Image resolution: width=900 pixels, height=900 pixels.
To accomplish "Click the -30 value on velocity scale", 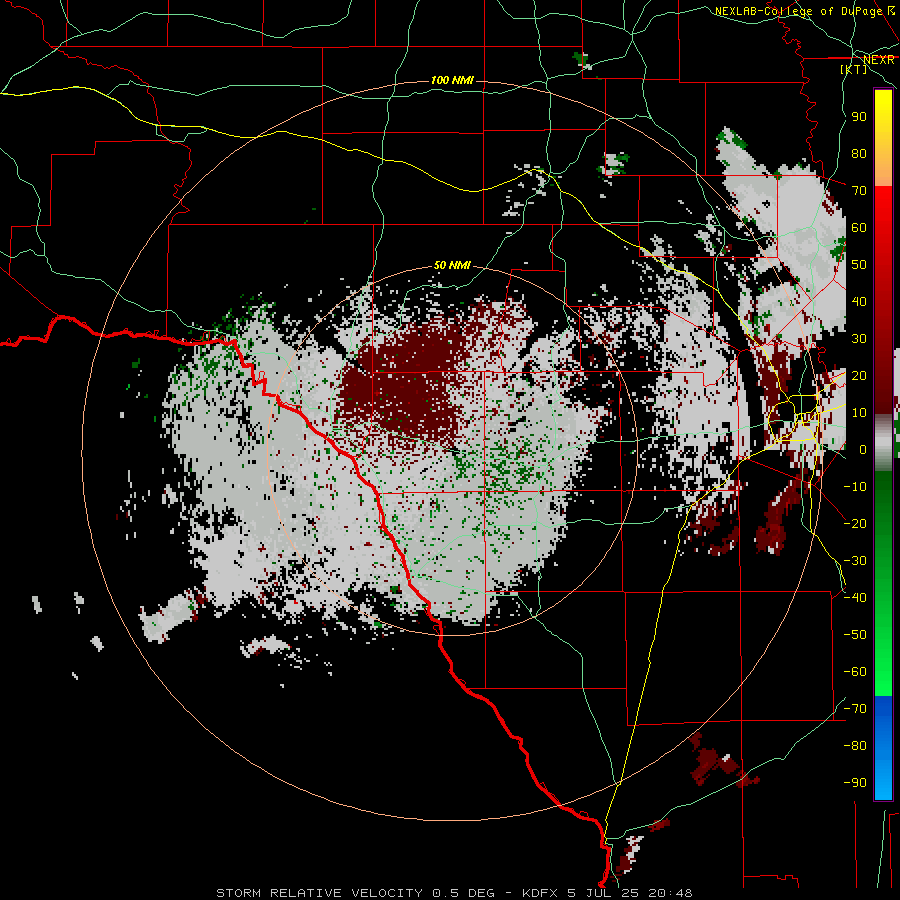I will [855, 561].
